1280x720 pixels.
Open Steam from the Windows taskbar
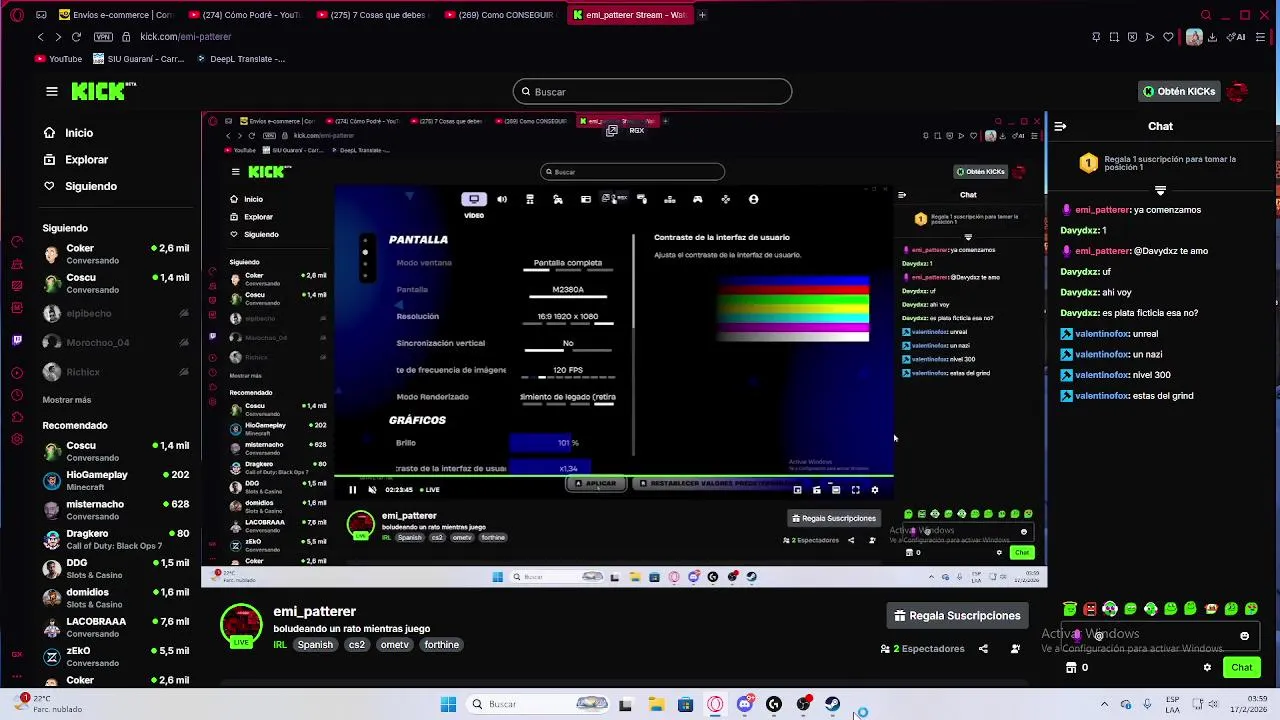(833, 704)
